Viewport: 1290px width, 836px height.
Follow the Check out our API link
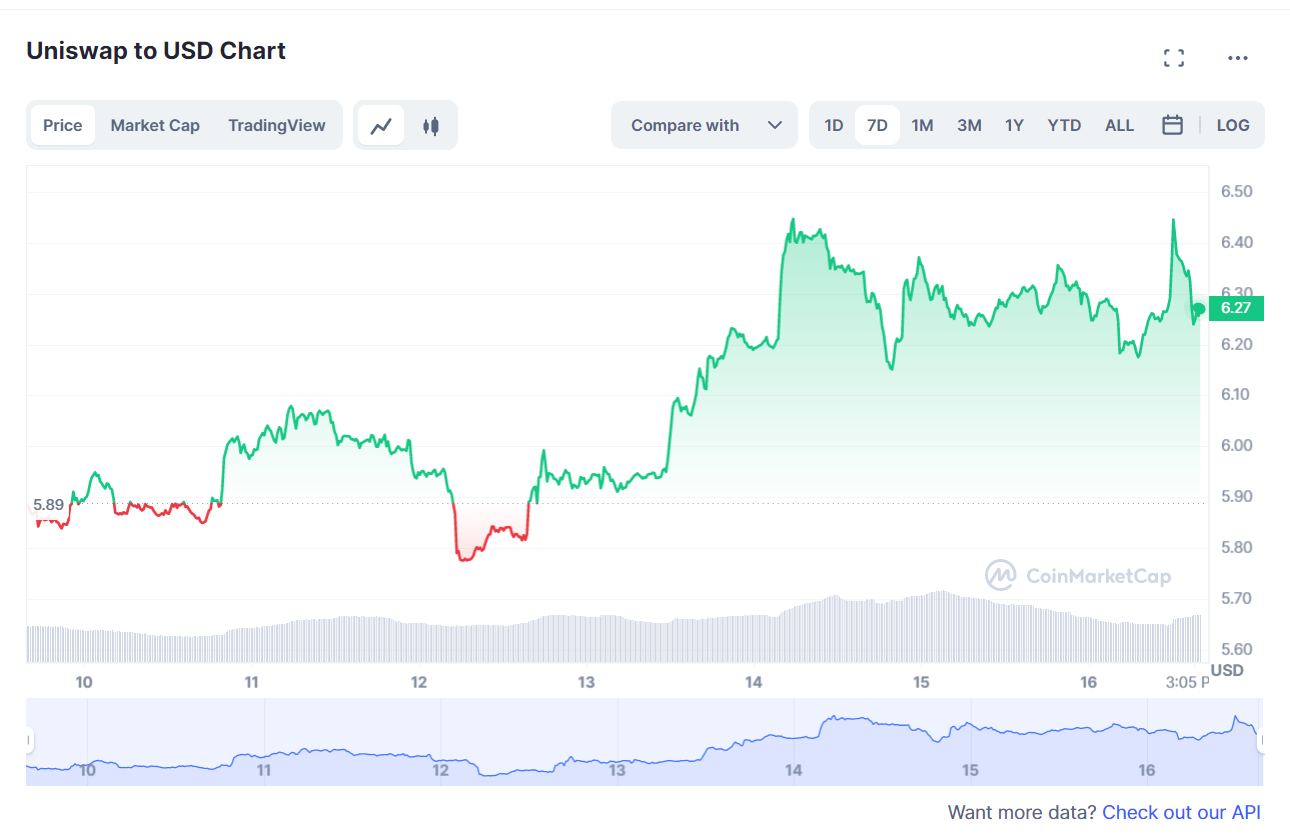[1181, 812]
